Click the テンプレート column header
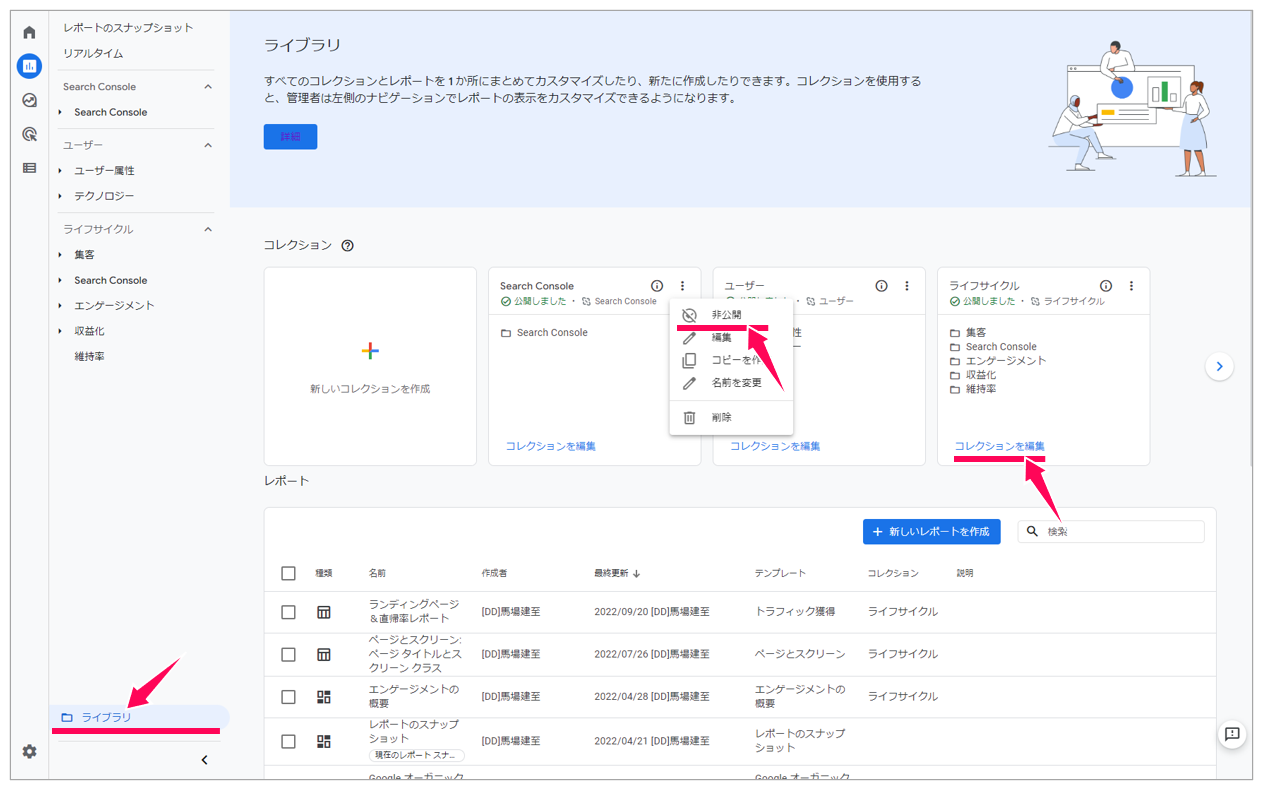 (x=780, y=573)
